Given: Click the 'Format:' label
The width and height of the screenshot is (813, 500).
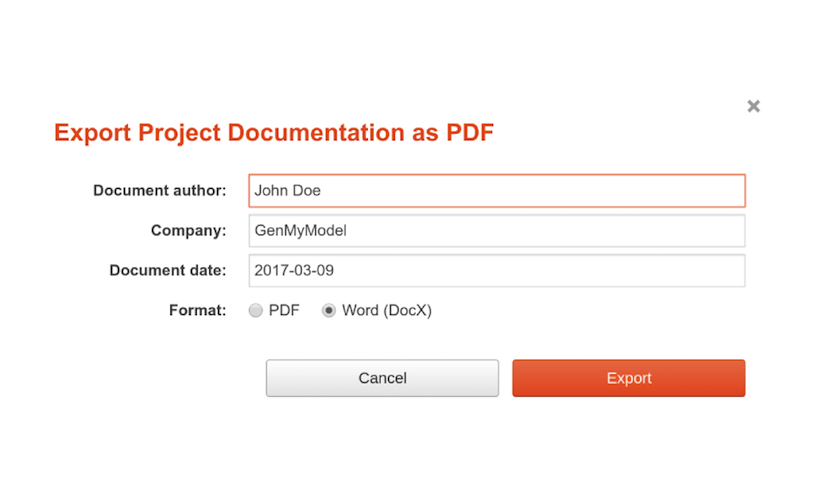Looking at the screenshot, I should pyautogui.click(x=198, y=310).
